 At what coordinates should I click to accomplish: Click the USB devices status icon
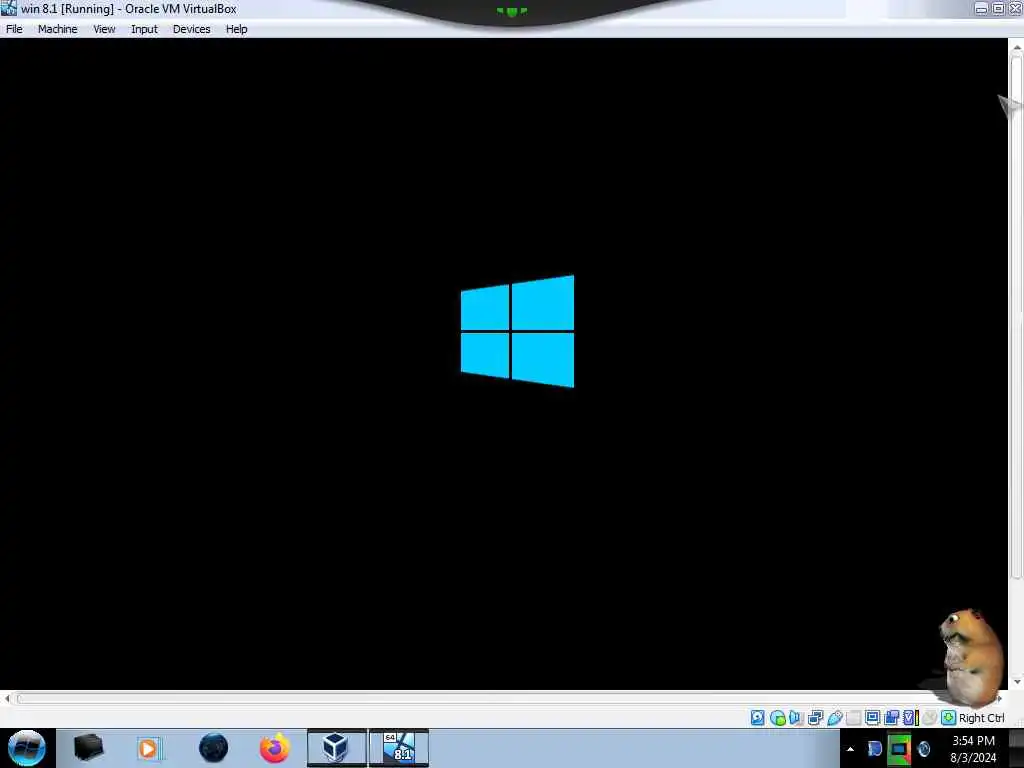point(835,718)
